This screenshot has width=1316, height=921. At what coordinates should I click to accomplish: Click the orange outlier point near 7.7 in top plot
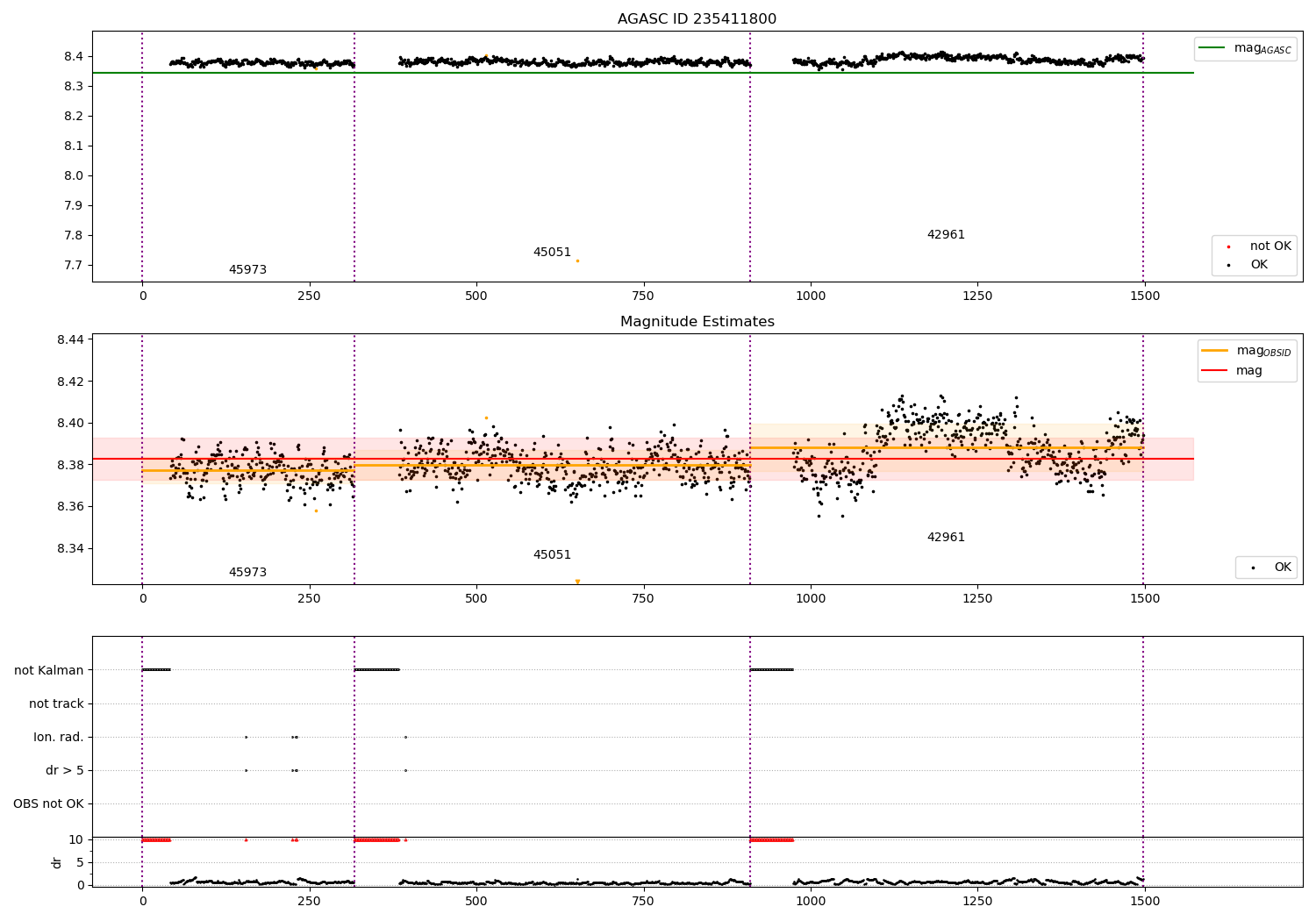[577, 261]
